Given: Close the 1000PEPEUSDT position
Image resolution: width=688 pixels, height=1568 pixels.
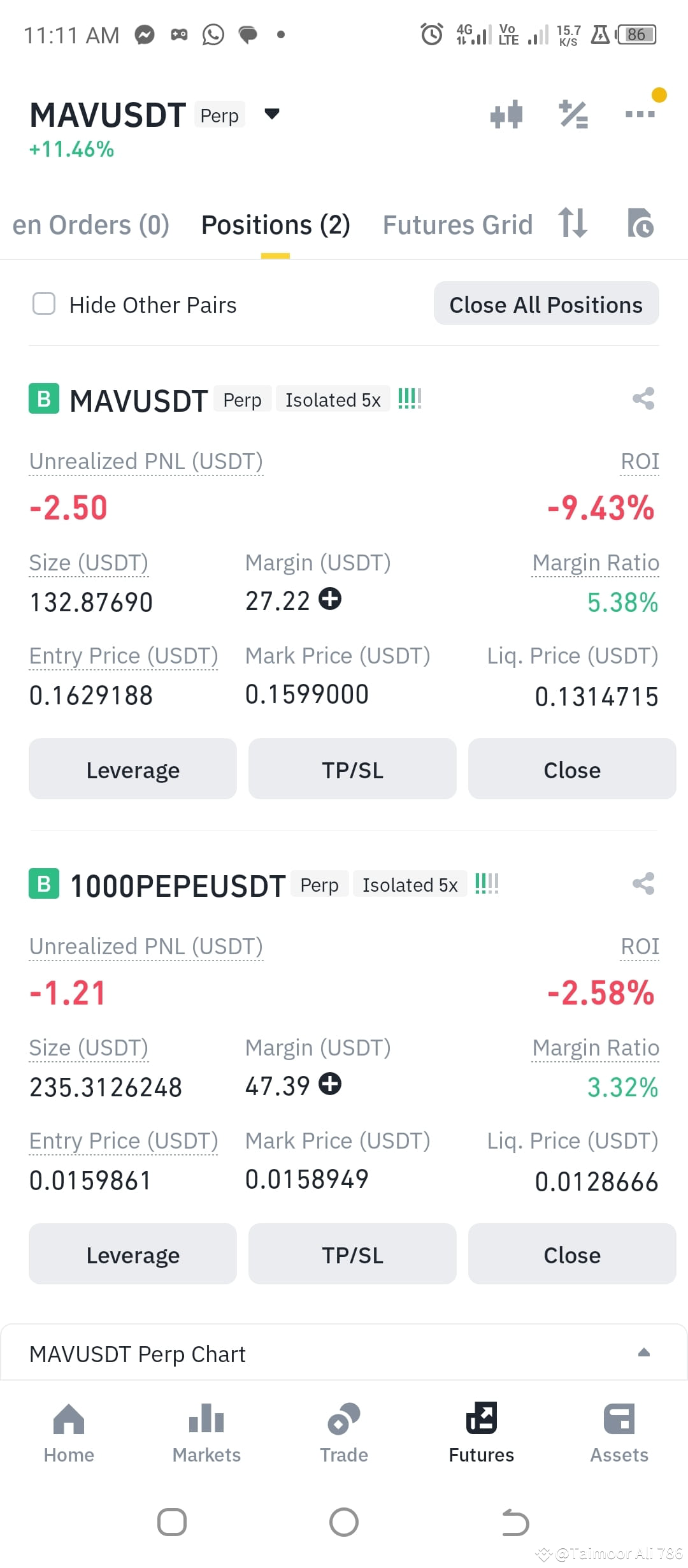Looking at the screenshot, I should tap(571, 1254).
